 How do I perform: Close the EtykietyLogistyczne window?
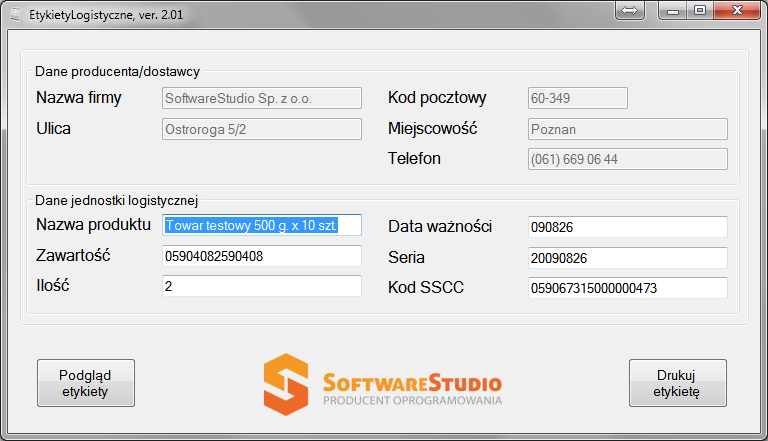(x=737, y=10)
